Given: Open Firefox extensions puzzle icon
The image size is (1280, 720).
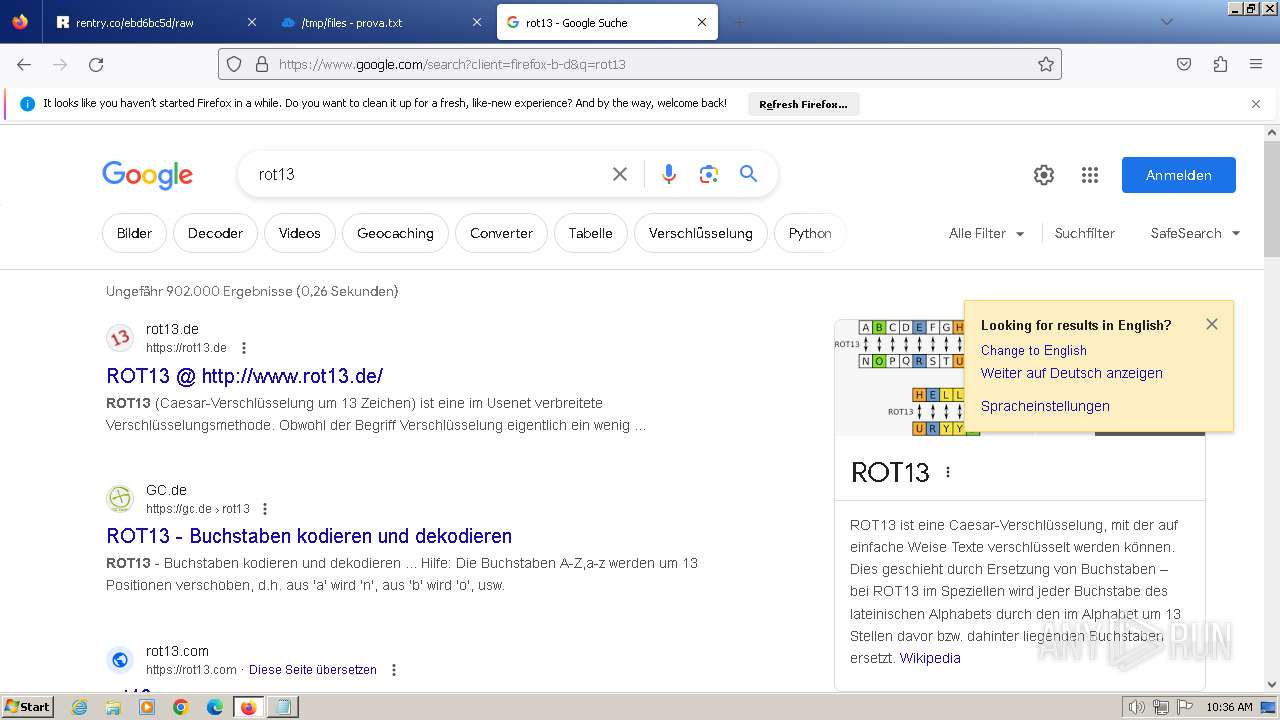Looking at the screenshot, I should point(1220,64).
